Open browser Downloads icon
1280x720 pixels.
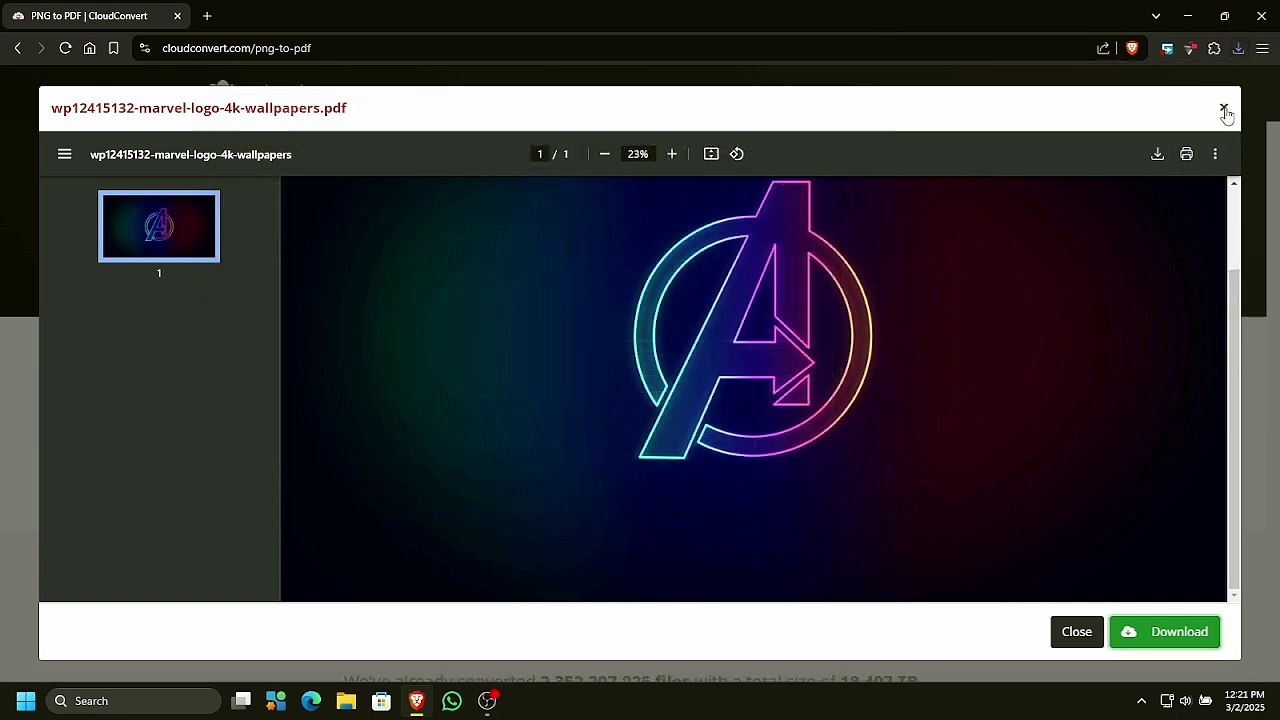point(1238,48)
